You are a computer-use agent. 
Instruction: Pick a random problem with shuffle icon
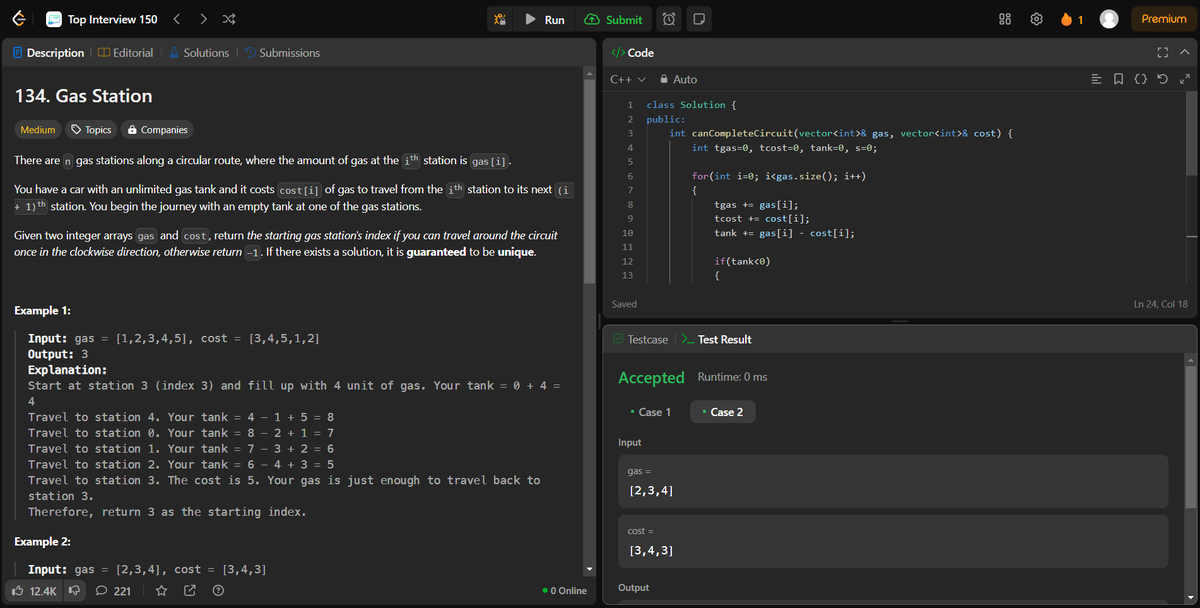pyautogui.click(x=228, y=19)
